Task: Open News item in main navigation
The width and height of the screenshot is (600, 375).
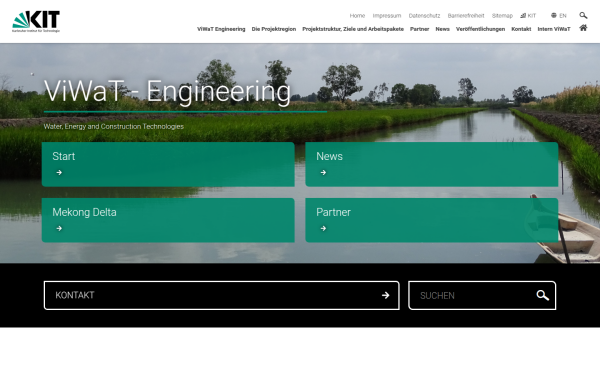Action: click(x=442, y=29)
